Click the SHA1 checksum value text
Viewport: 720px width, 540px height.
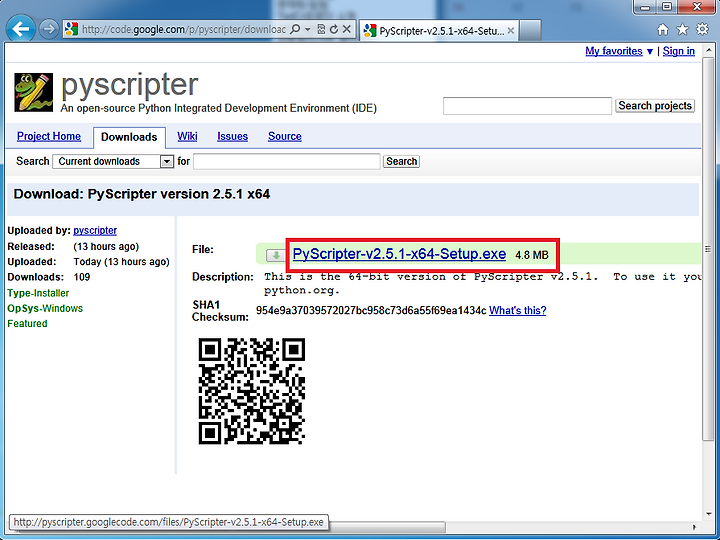pyautogui.click(x=371, y=311)
